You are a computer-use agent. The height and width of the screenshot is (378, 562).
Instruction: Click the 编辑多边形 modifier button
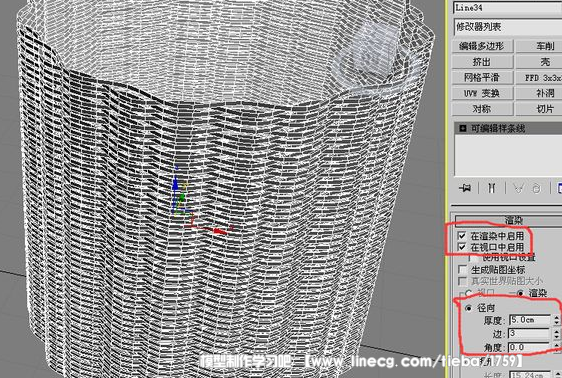point(482,46)
